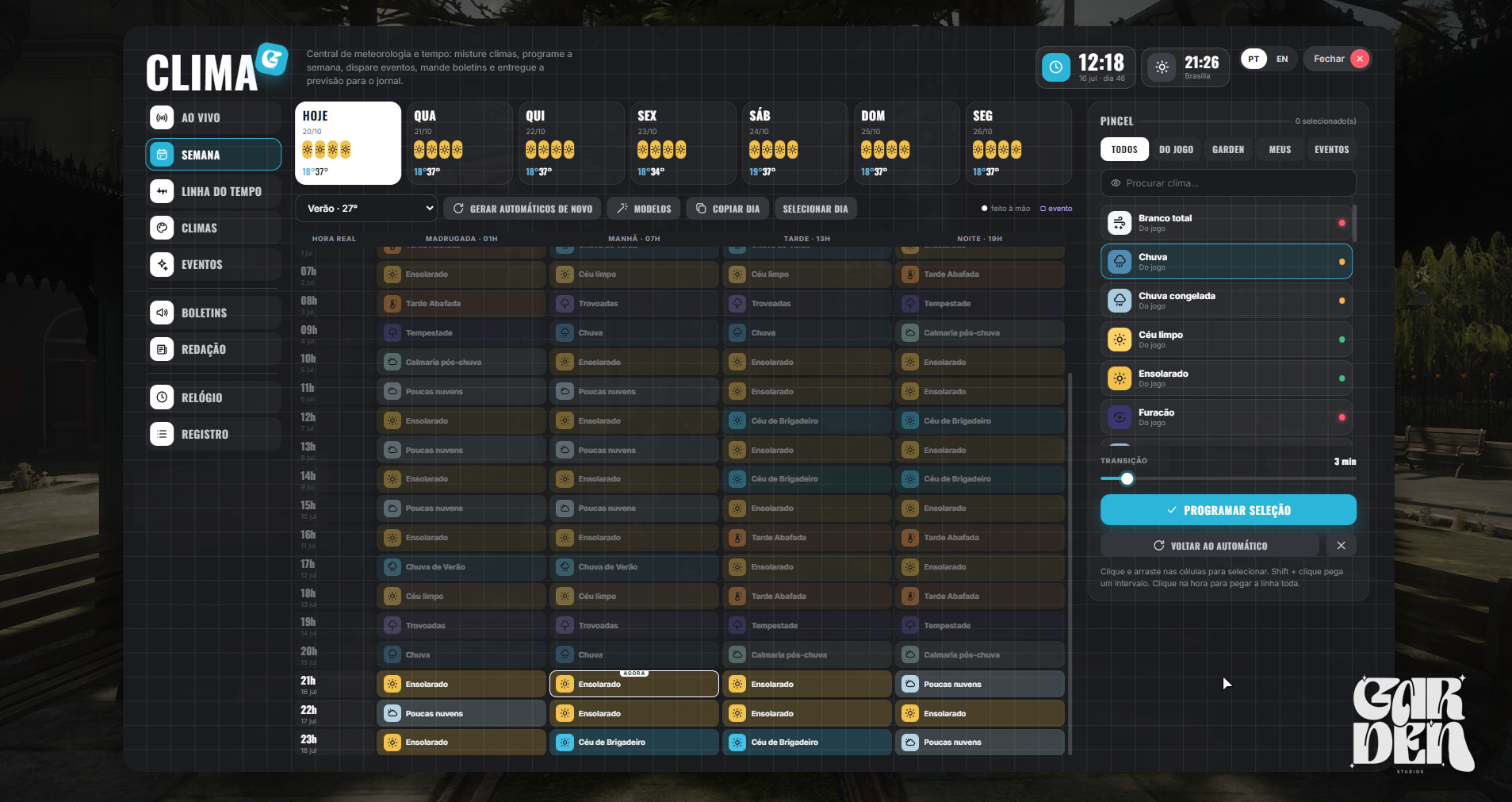The height and width of the screenshot is (802, 1512).
Task: Click the Programar seleção button
Action: (x=1228, y=510)
